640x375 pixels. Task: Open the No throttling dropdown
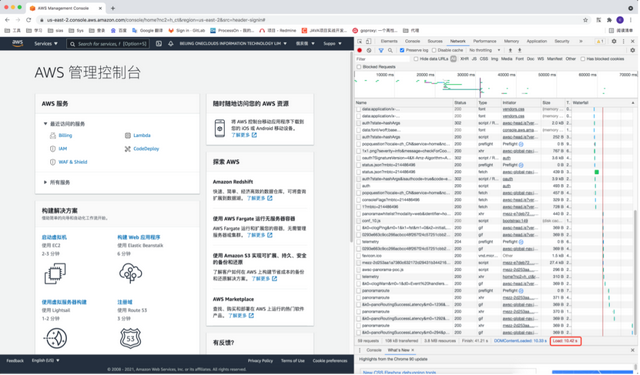click(484, 50)
